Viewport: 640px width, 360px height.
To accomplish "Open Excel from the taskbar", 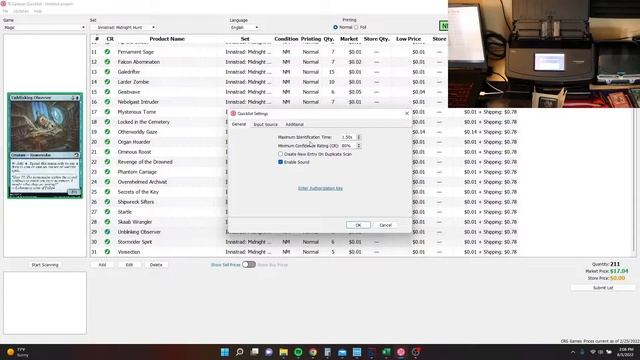I will click(x=386, y=352).
